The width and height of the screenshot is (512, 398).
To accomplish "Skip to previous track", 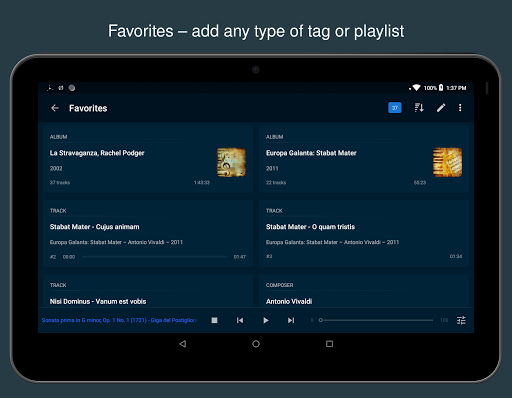I will 240,320.
